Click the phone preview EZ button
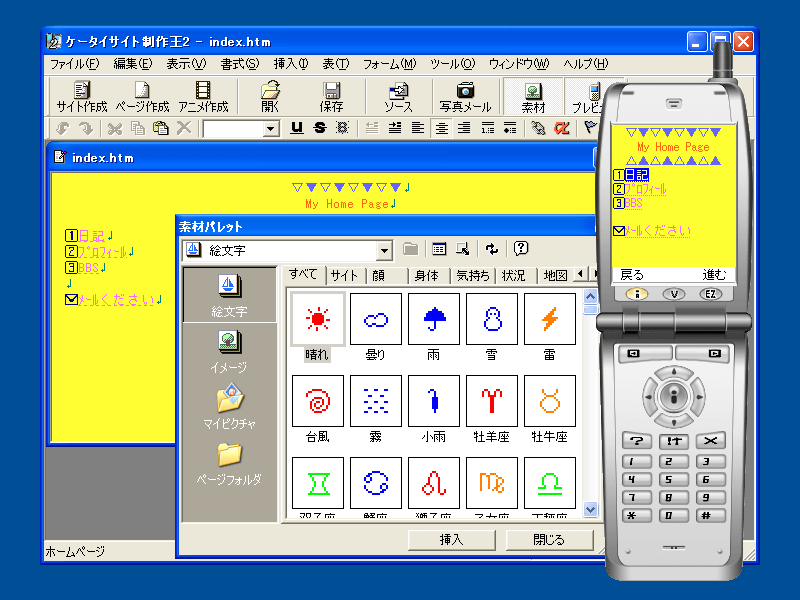 (710, 294)
